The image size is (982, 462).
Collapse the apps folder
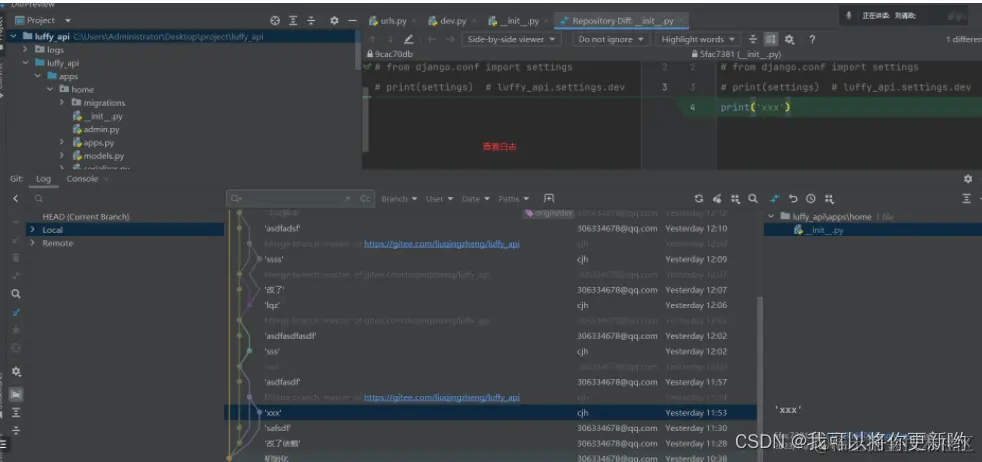point(38,76)
